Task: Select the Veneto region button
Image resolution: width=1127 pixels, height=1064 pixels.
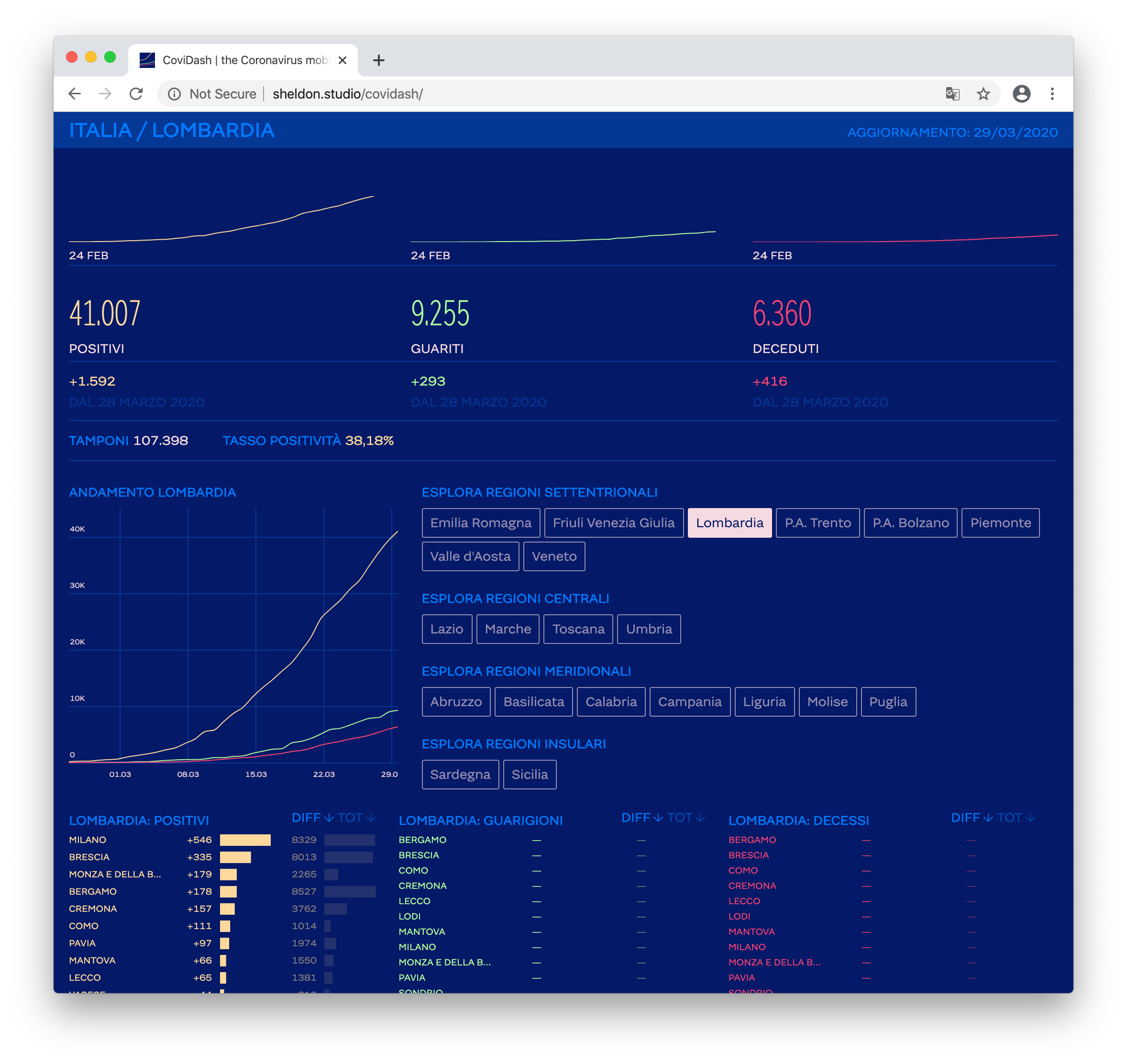Action: coord(553,556)
